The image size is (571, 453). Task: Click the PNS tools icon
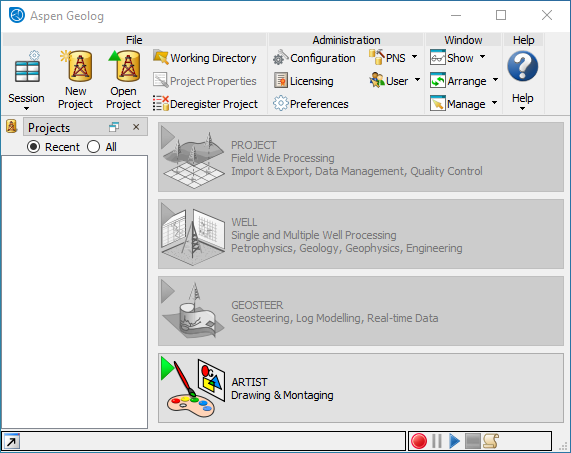tap(377, 58)
